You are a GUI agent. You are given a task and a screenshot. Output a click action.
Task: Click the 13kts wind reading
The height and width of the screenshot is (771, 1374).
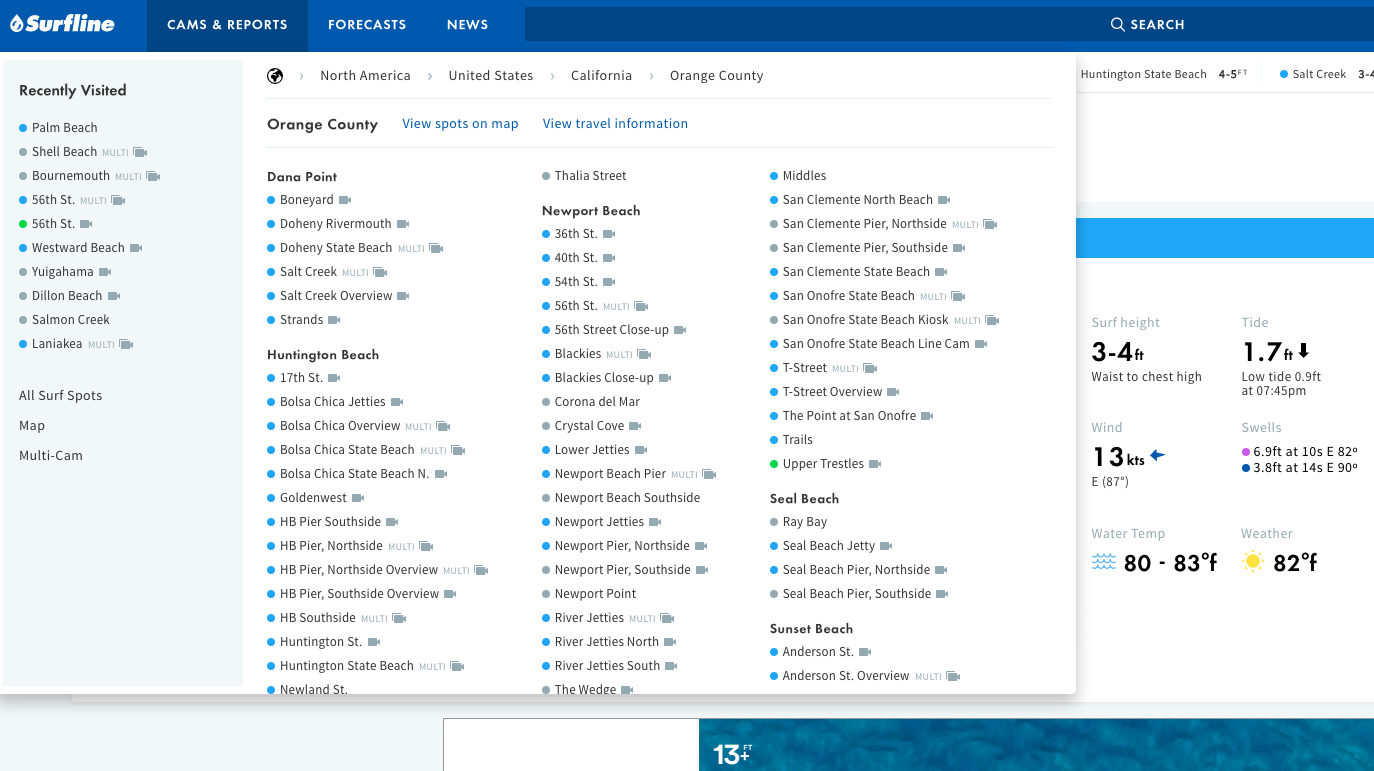(1118, 457)
